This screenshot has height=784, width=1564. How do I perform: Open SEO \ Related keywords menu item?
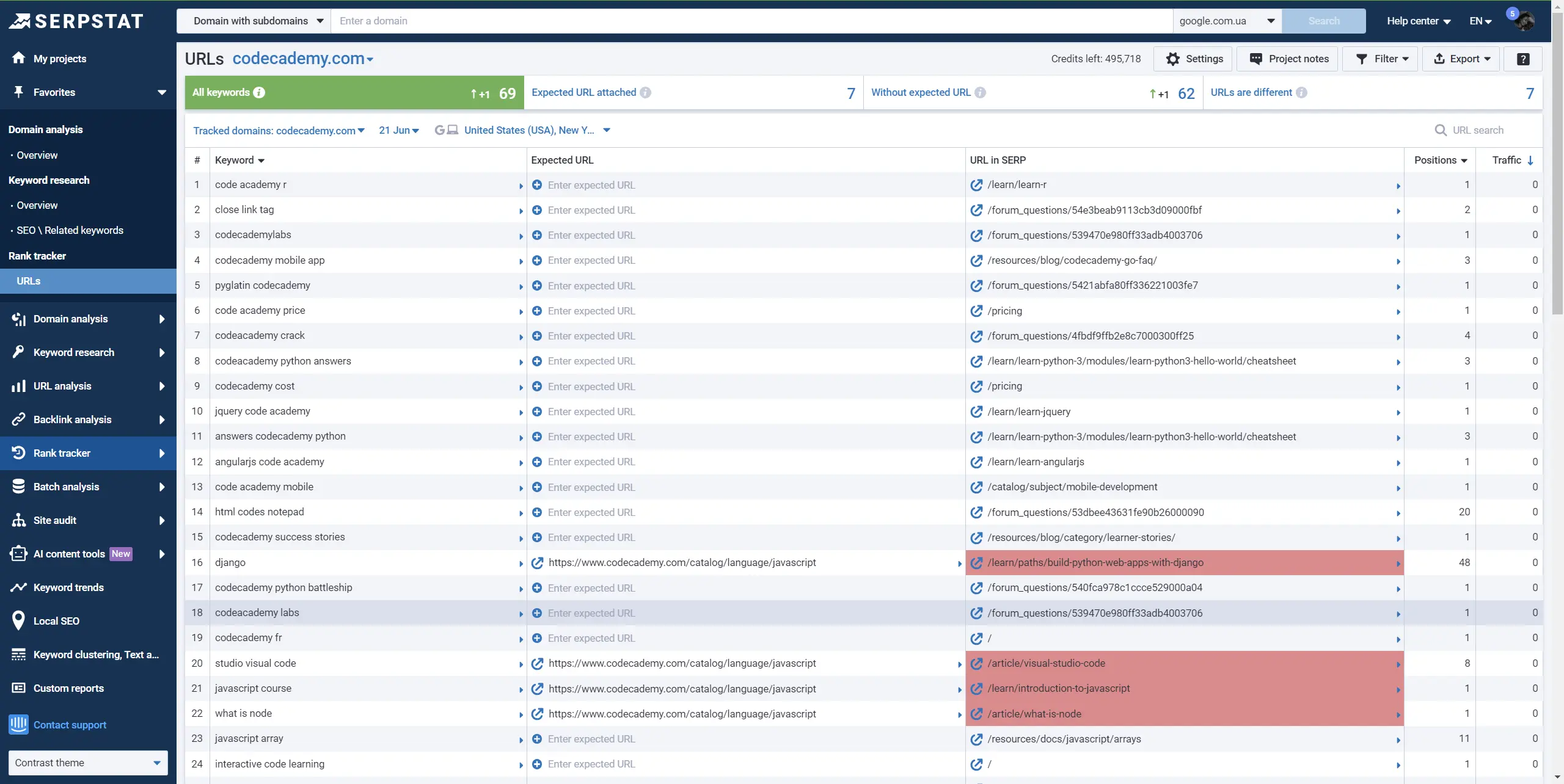(x=70, y=230)
